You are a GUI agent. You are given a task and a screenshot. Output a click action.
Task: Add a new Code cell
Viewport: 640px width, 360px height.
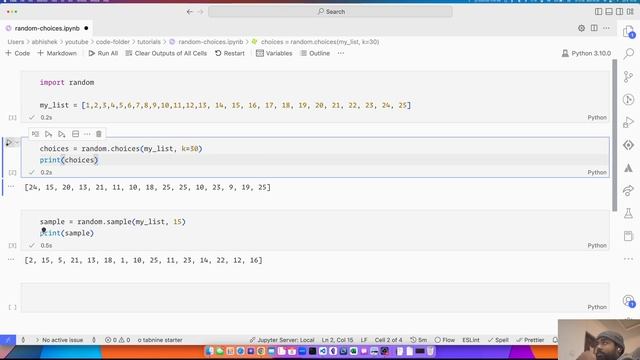point(18,53)
